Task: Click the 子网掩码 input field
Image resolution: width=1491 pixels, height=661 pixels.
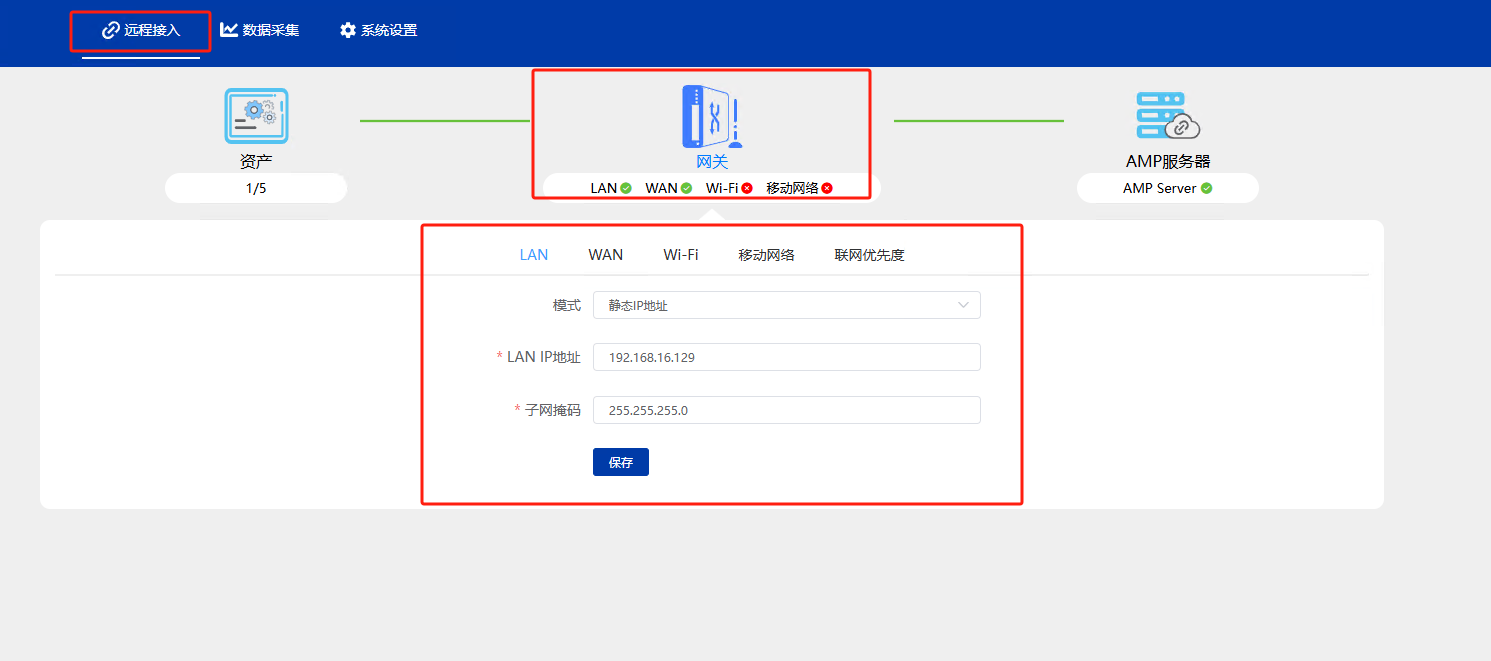Action: (x=787, y=410)
